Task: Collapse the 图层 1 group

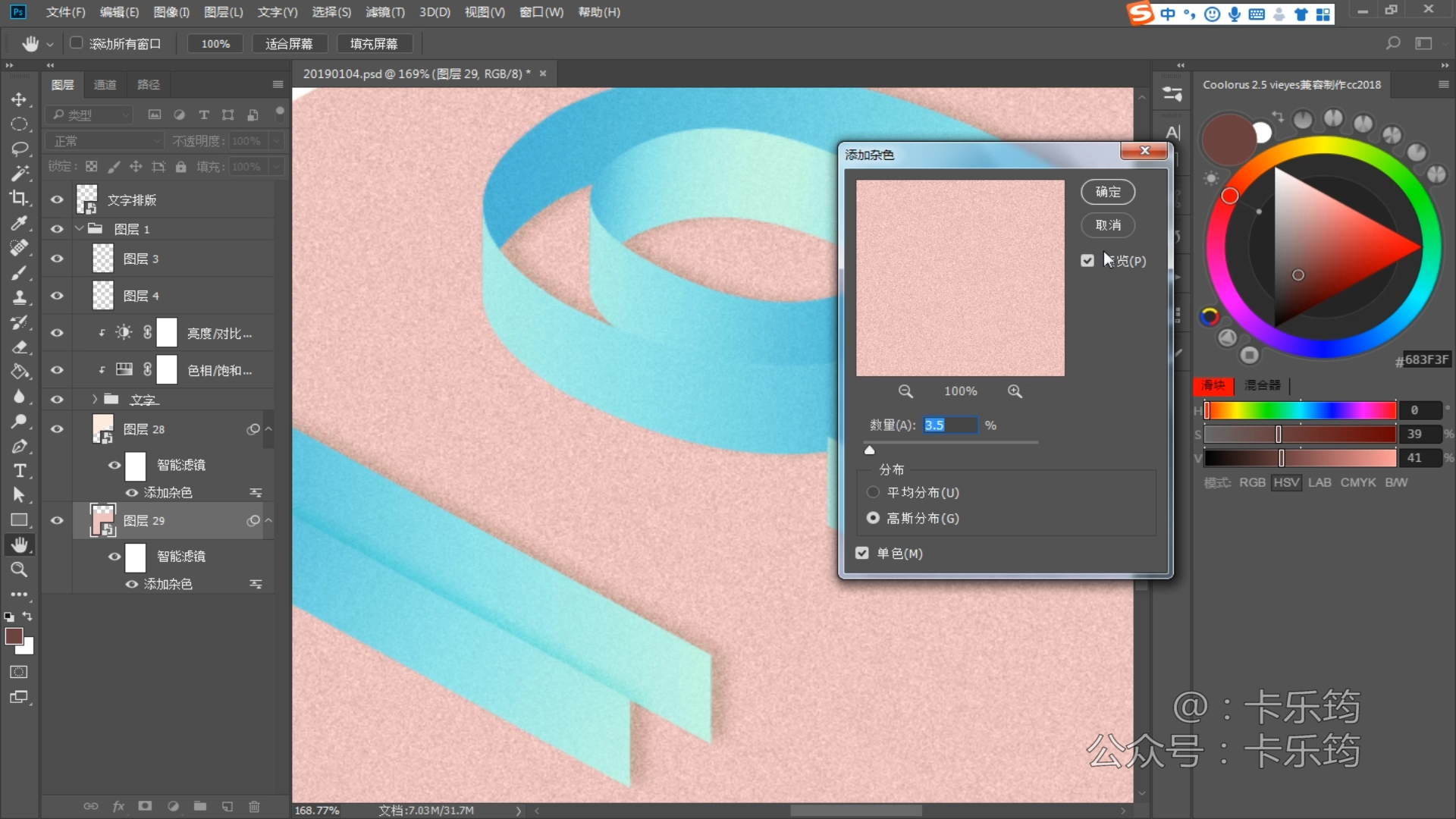Action: (x=80, y=228)
